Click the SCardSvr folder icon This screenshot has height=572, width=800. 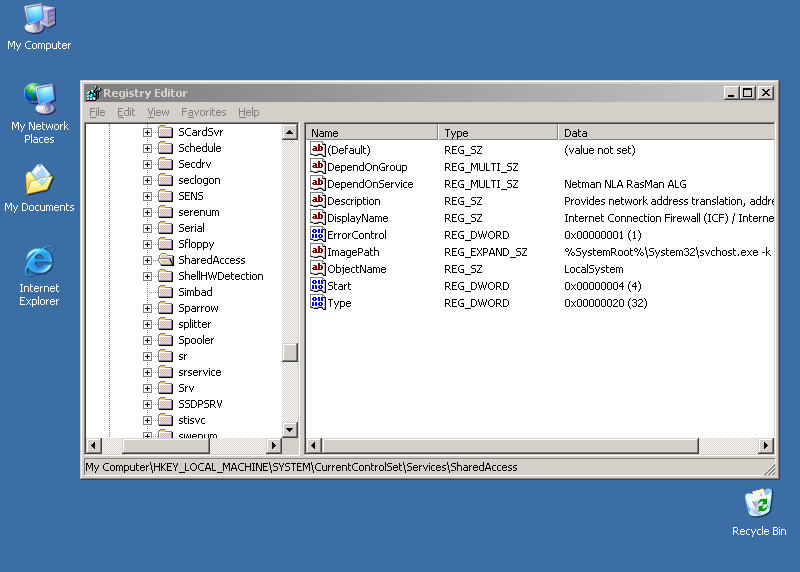point(165,132)
